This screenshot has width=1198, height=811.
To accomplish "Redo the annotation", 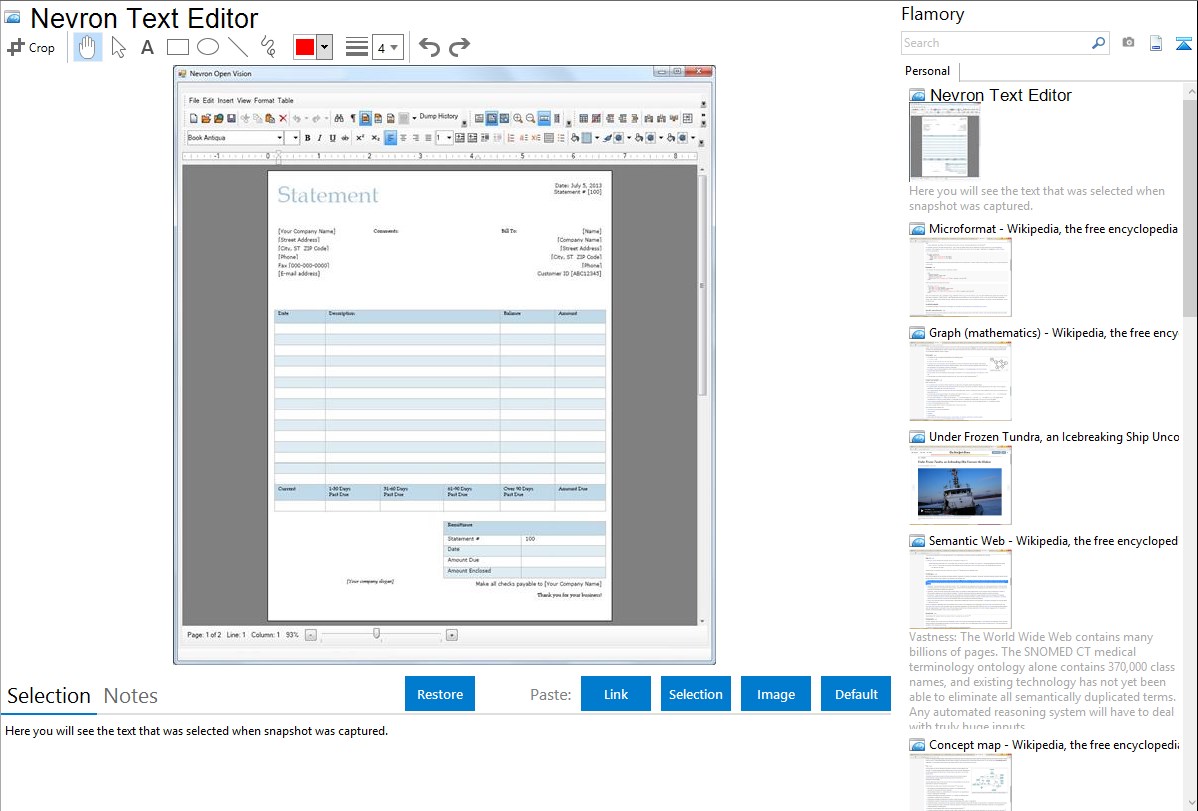I will 459,47.
